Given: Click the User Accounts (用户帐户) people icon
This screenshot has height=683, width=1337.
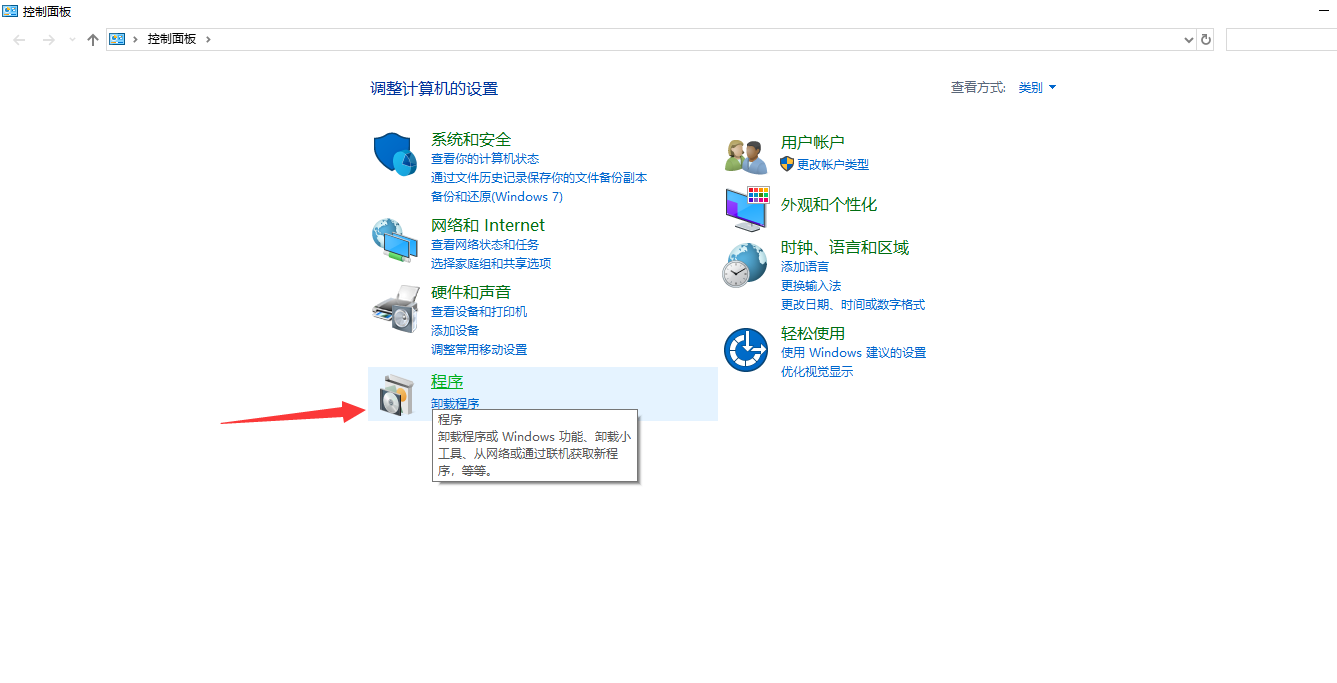Looking at the screenshot, I should click(x=745, y=156).
